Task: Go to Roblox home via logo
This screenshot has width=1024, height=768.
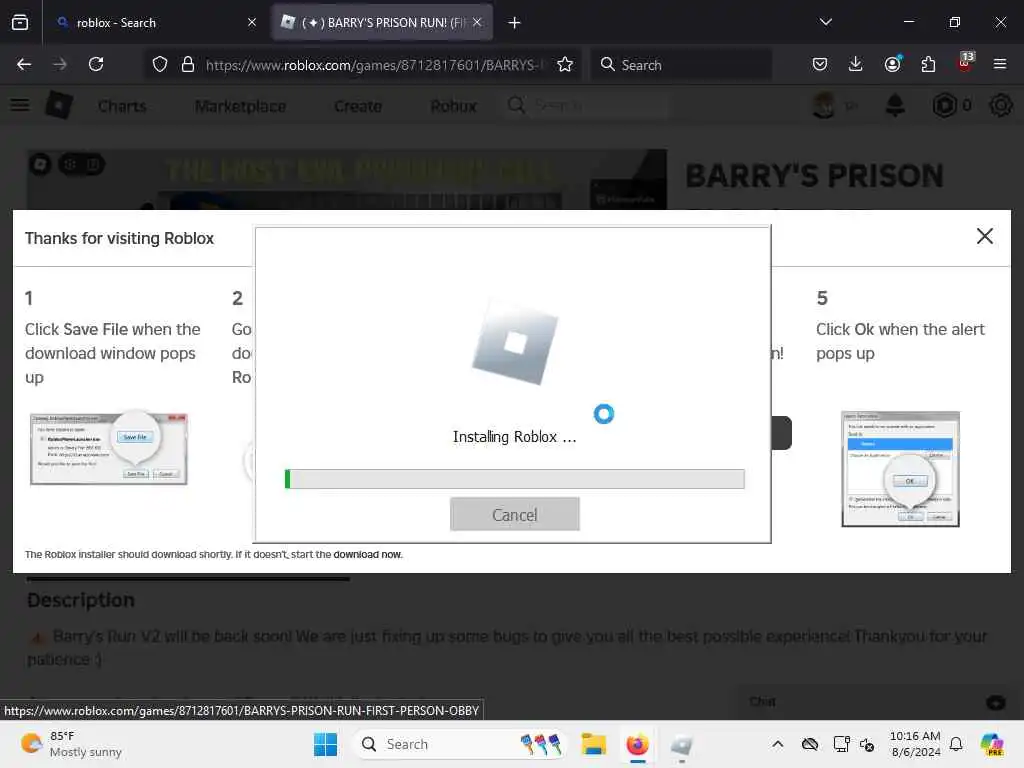Action: point(59,105)
